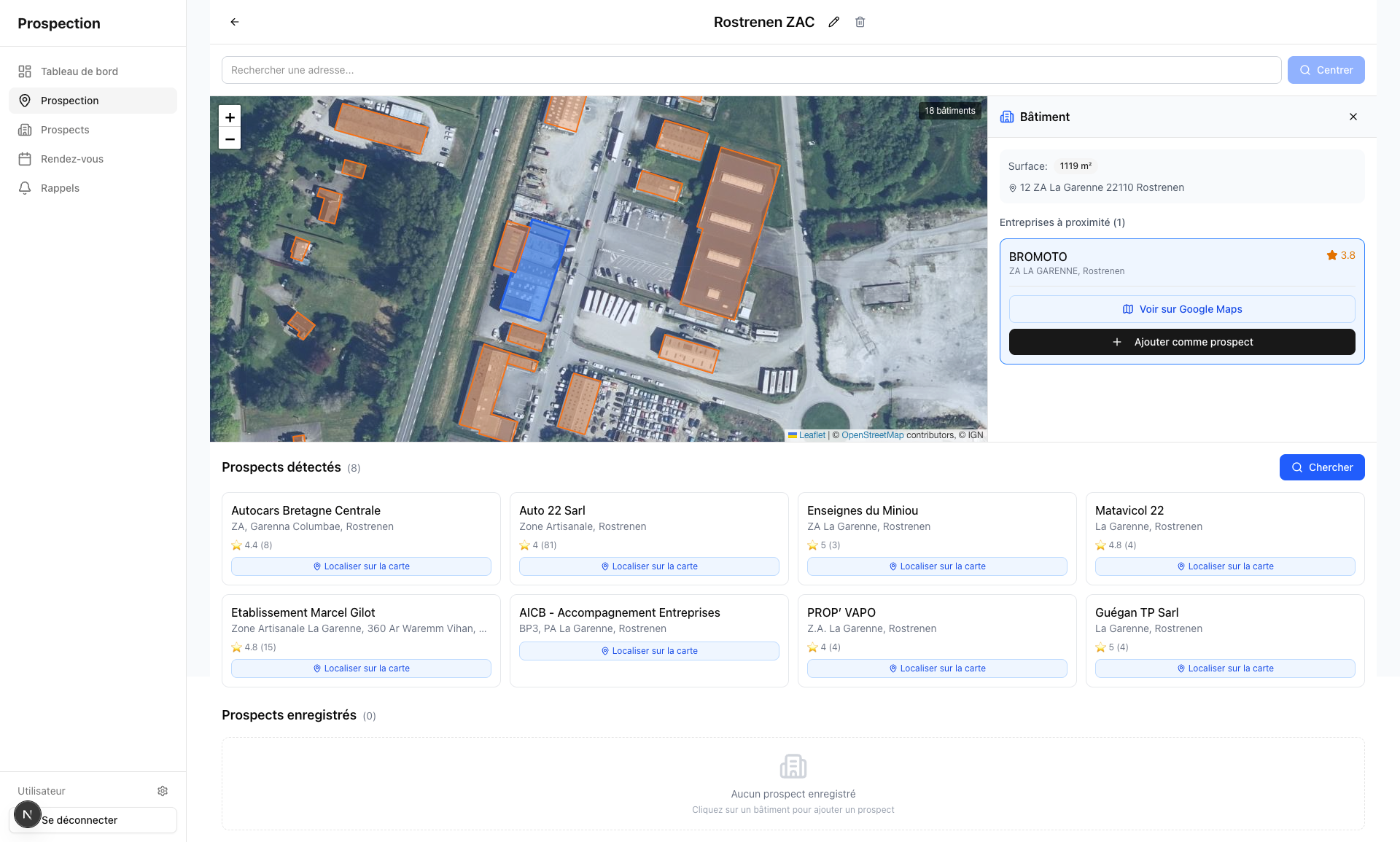Open the Rendez-vous calendar section
The height and width of the screenshot is (842, 1400).
pos(70,159)
